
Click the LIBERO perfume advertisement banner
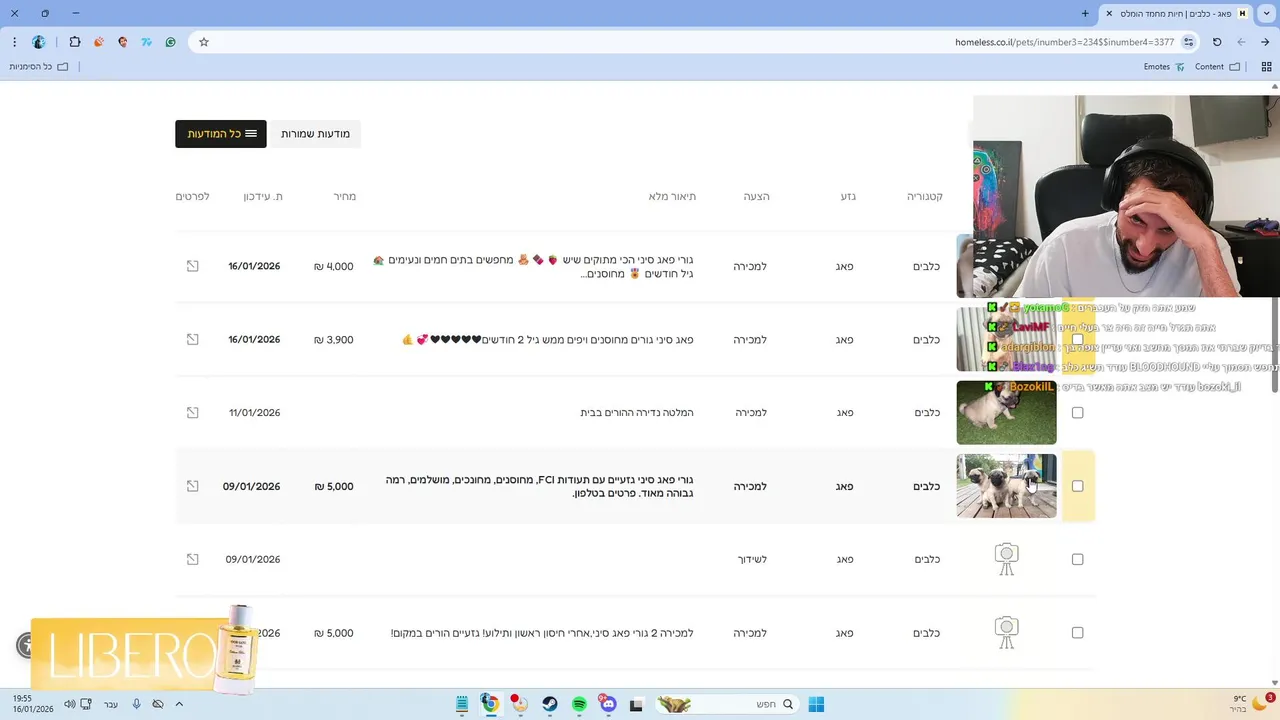[x=144, y=650]
